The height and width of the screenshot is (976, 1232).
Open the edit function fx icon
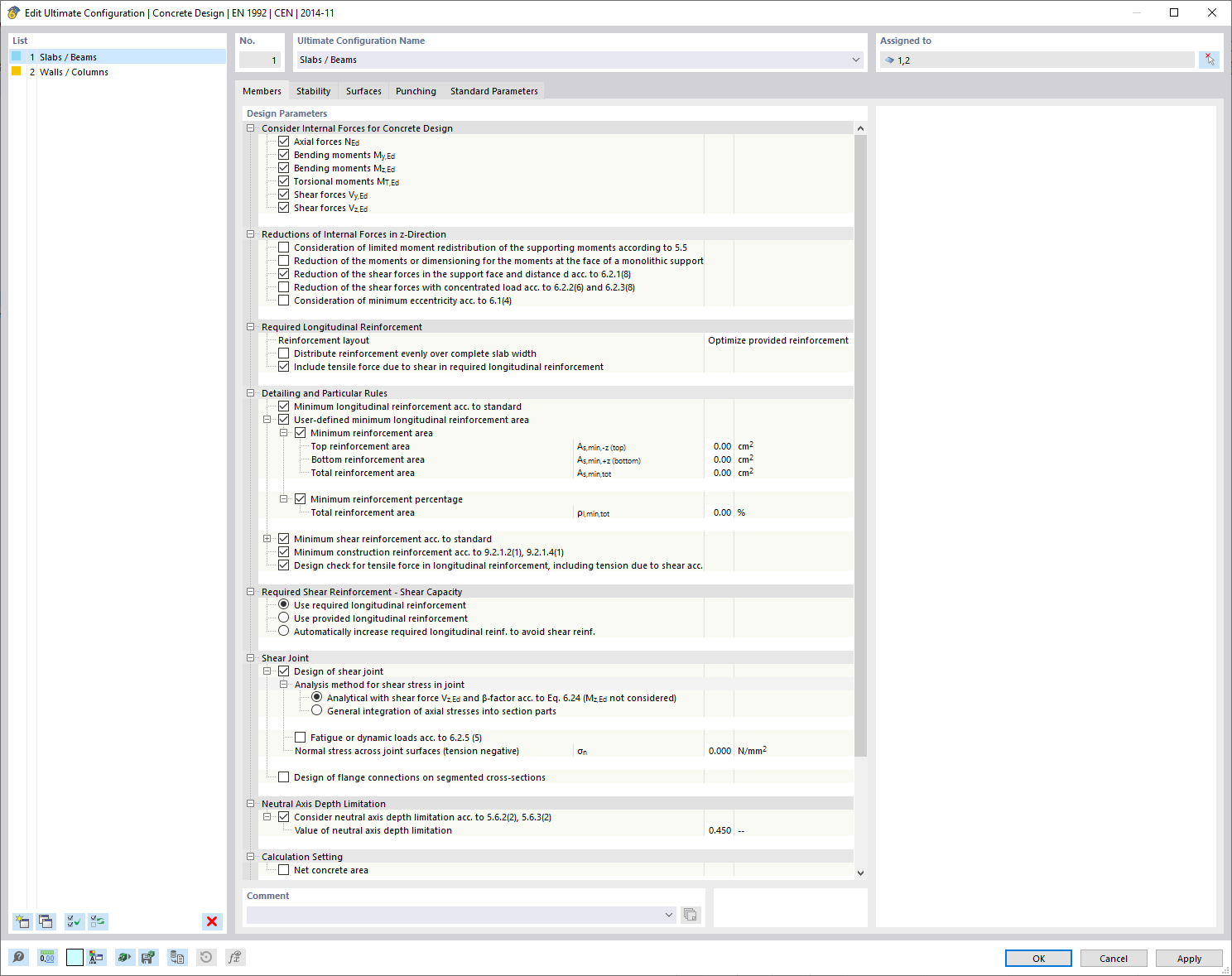click(x=234, y=957)
